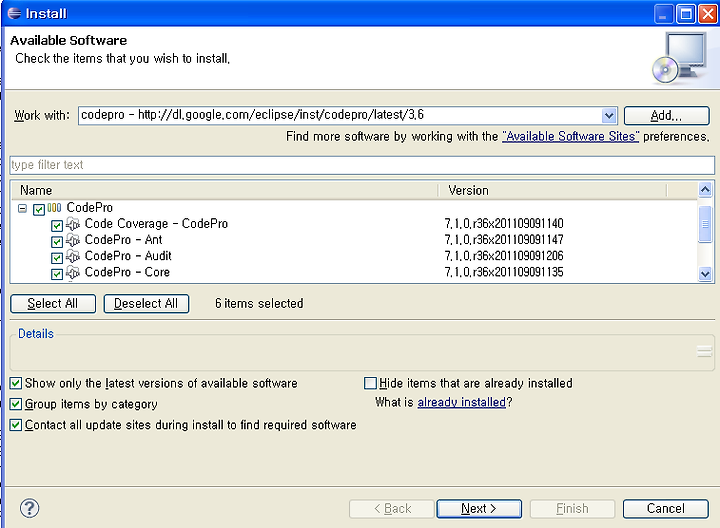Close the Install dialog window

pyautogui.click(x=708, y=14)
